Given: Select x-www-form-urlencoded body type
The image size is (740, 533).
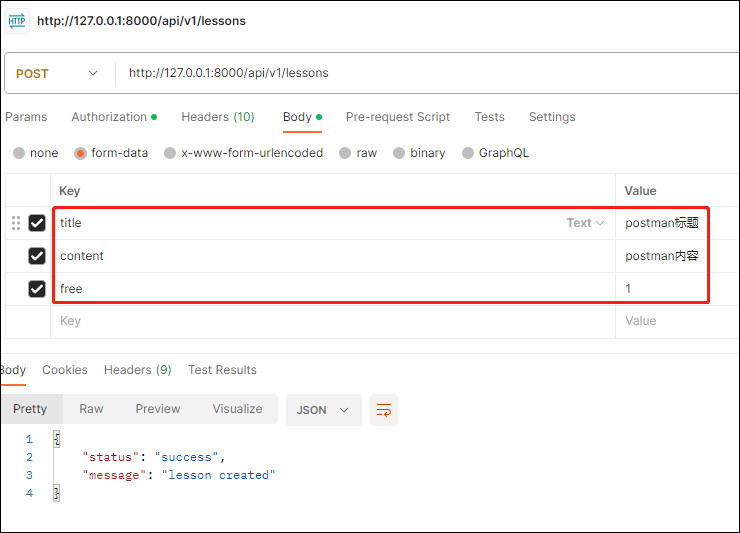Looking at the screenshot, I should pos(170,153).
